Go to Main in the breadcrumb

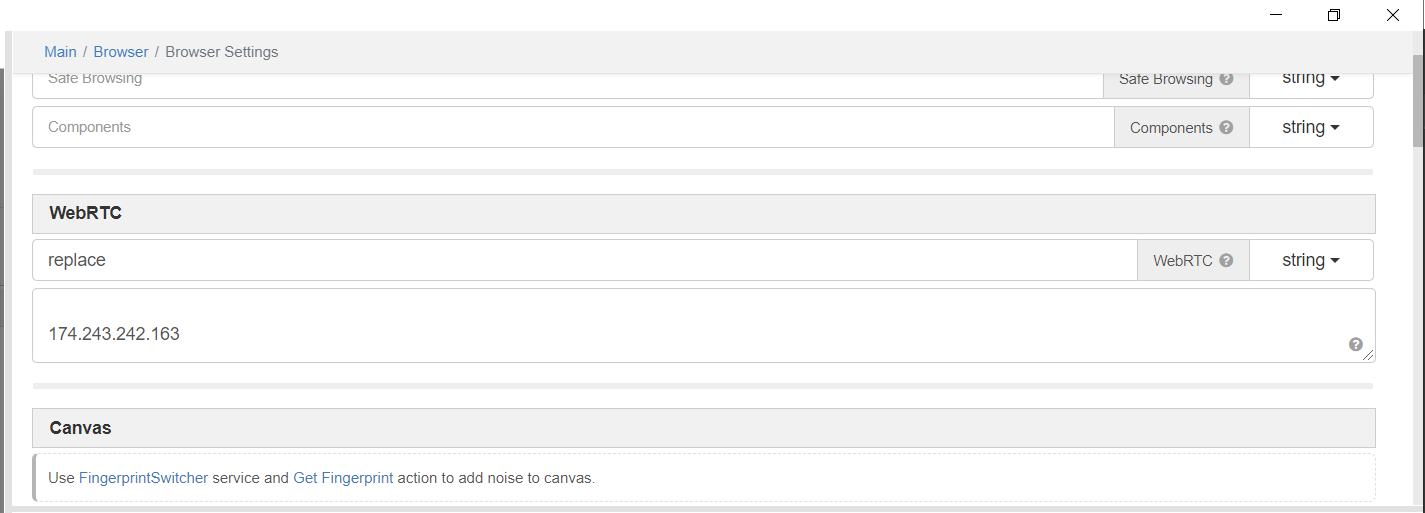coord(60,52)
